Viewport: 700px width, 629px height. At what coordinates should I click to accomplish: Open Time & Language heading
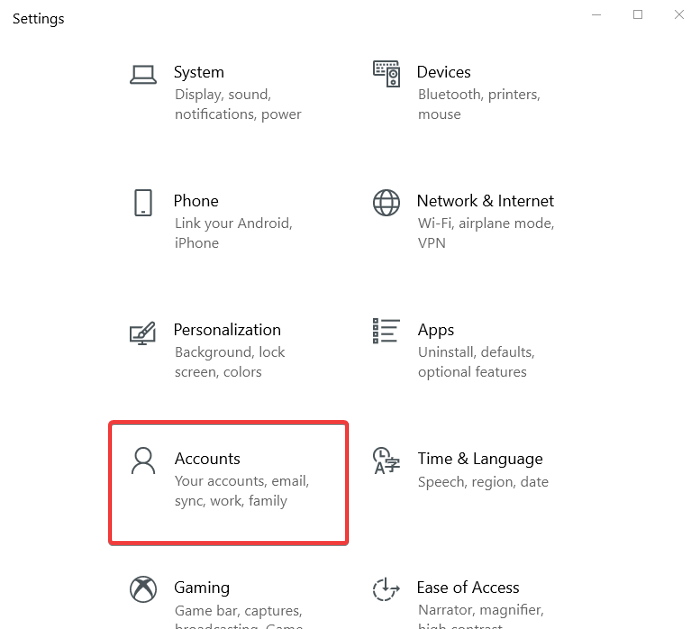[480, 459]
